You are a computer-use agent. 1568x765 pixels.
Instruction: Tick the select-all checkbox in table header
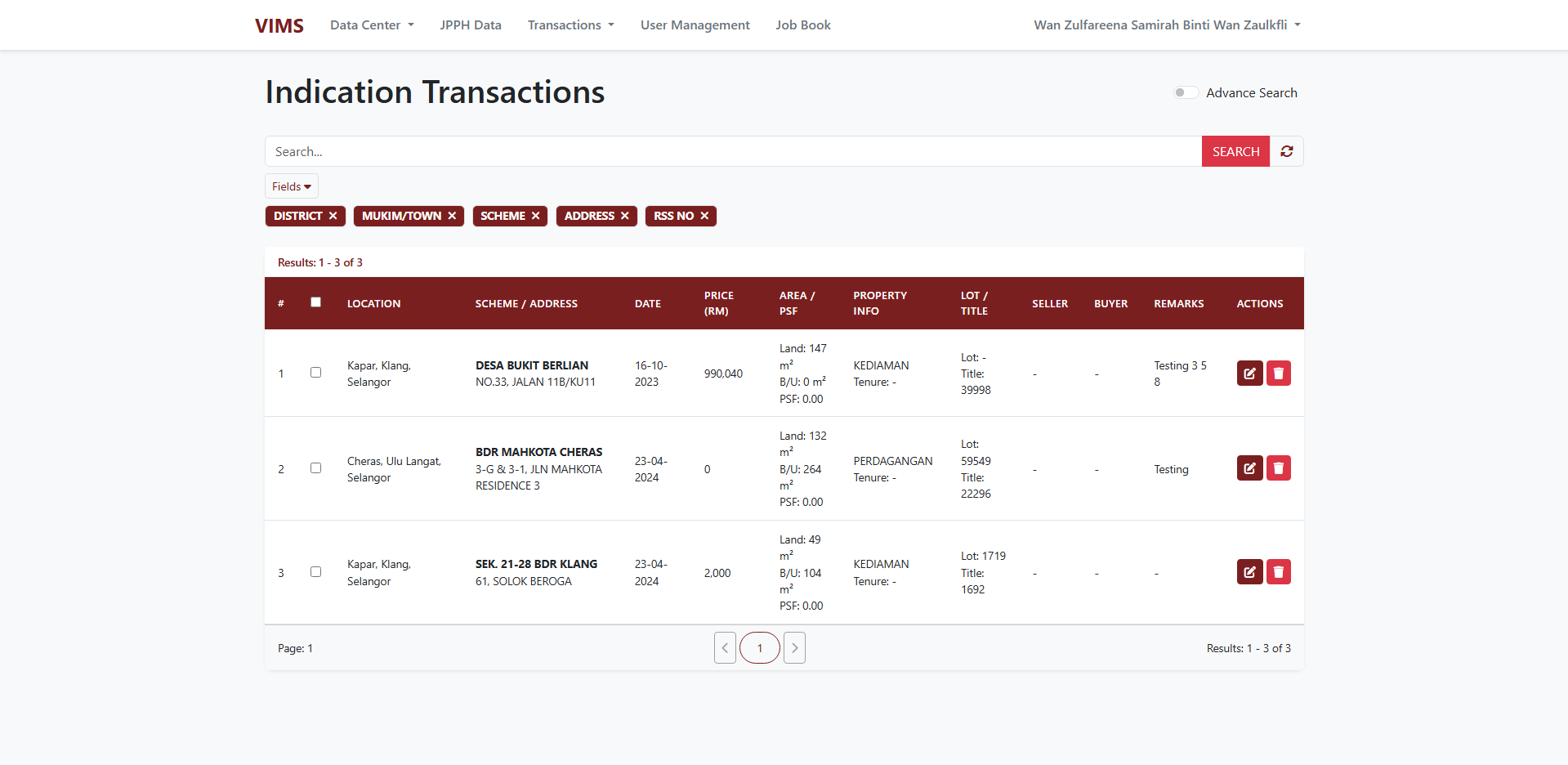click(x=315, y=302)
